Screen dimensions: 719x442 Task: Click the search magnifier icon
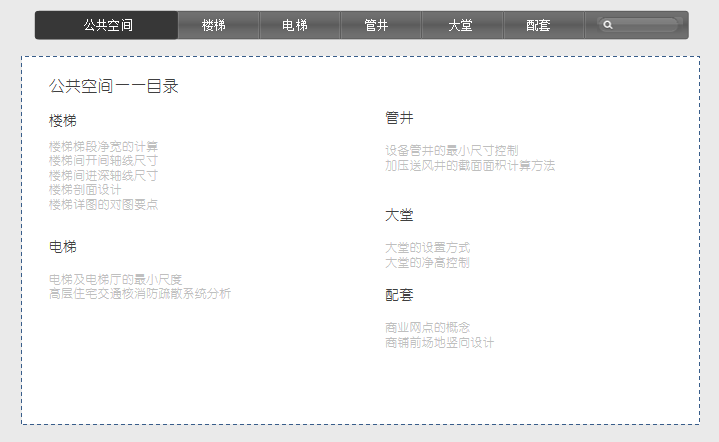(x=608, y=25)
